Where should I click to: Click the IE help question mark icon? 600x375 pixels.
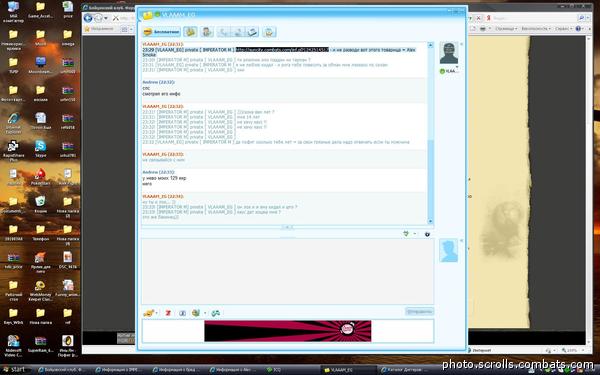[x=579, y=29]
